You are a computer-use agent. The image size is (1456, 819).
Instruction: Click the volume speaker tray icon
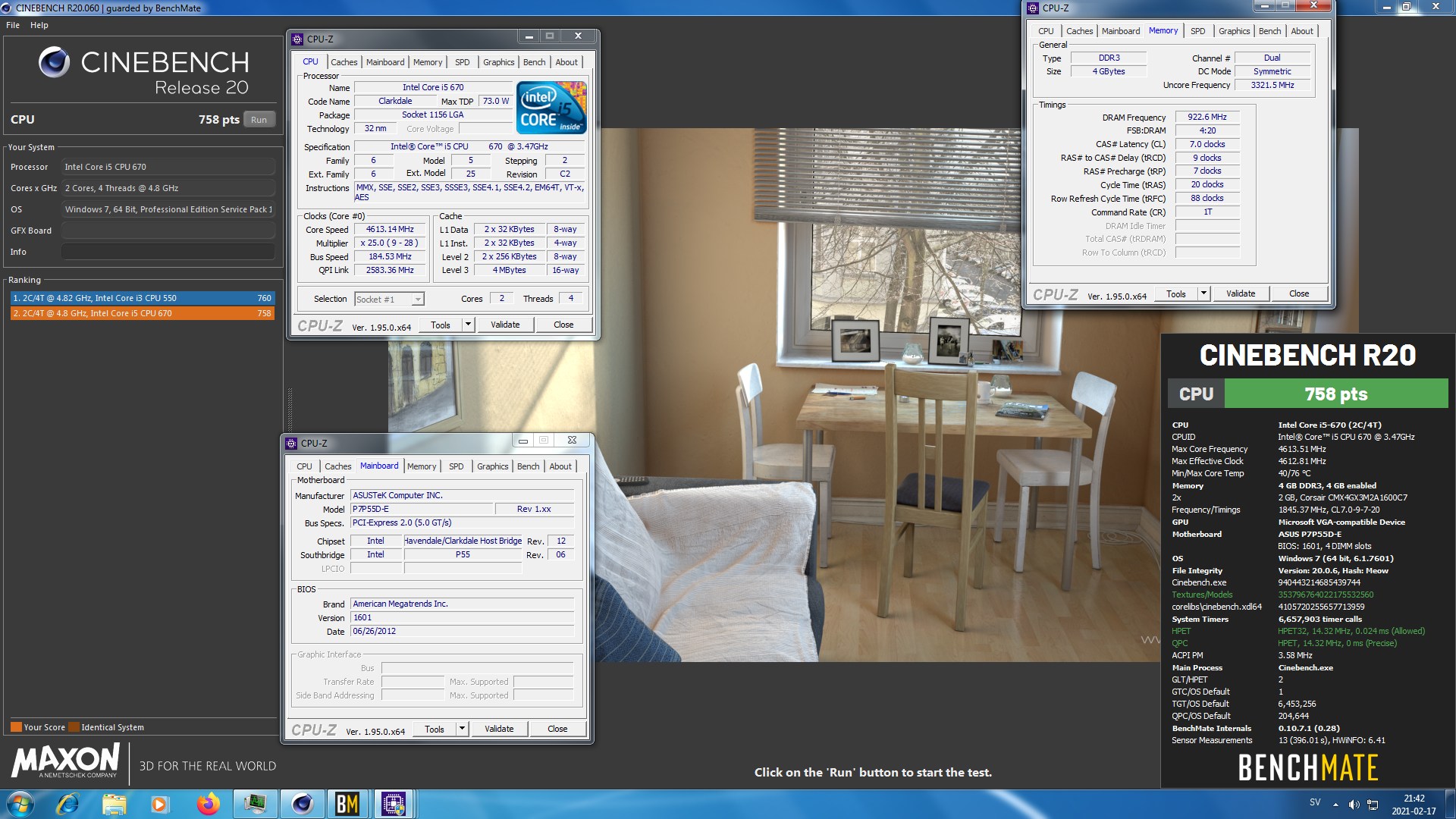tap(1354, 805)
